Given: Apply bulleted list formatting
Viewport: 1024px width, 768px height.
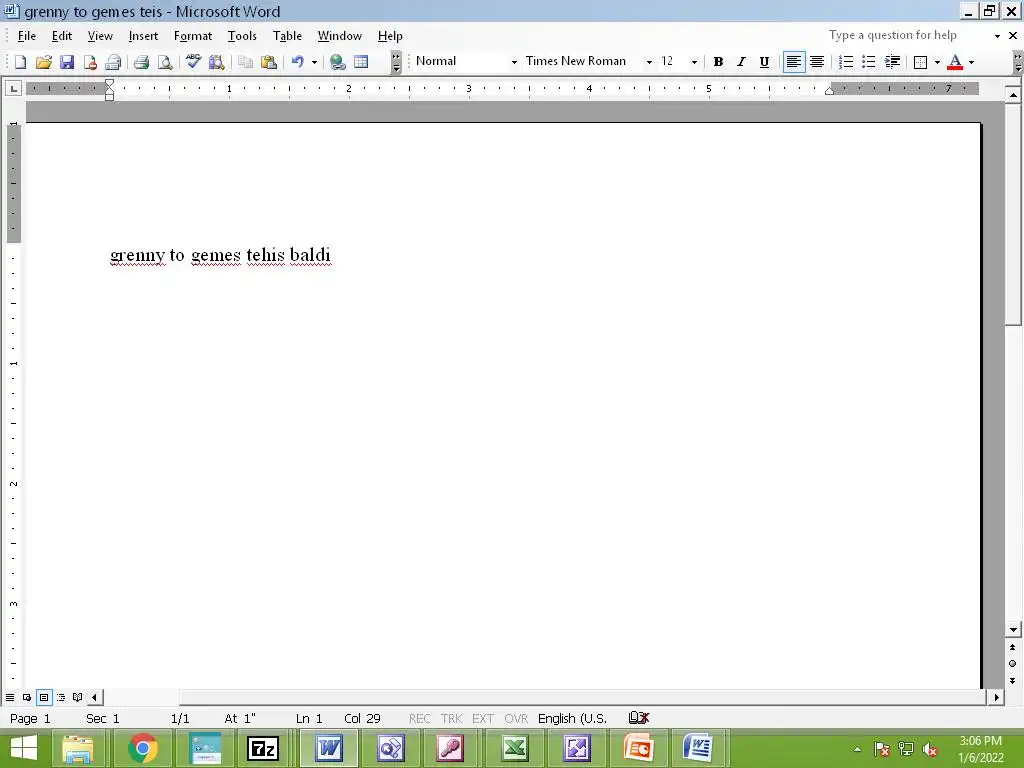Looking at the screenshot, I should click(x=869, y=62).
